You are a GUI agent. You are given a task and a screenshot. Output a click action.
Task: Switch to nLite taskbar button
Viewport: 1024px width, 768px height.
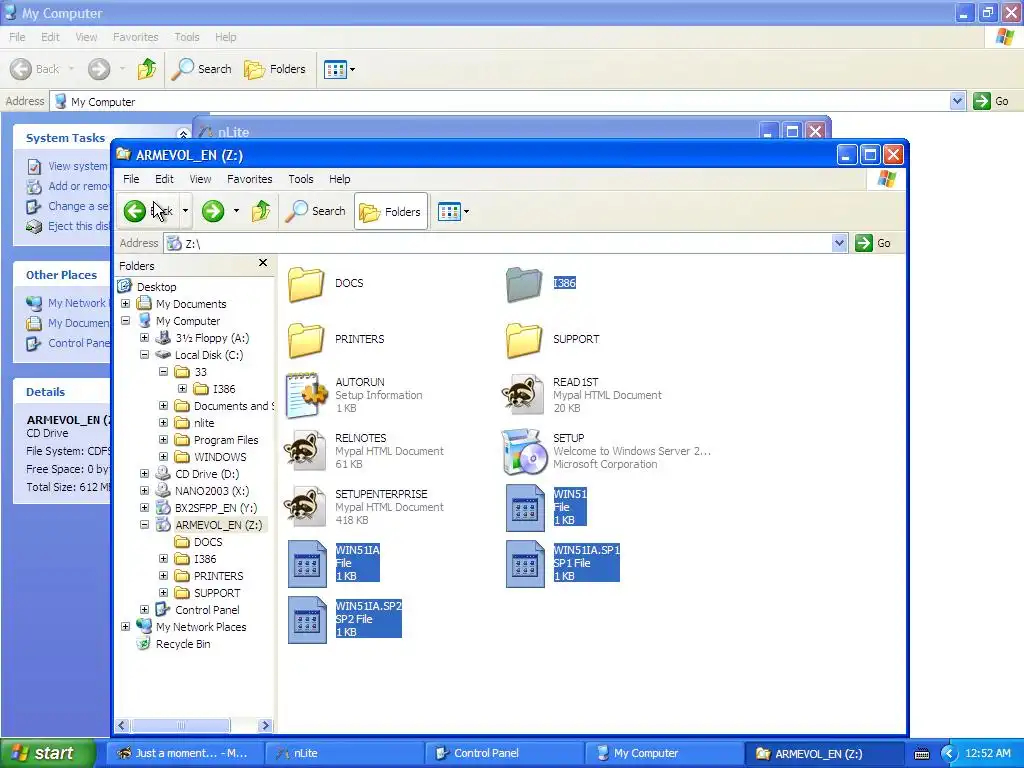(345, 753)
